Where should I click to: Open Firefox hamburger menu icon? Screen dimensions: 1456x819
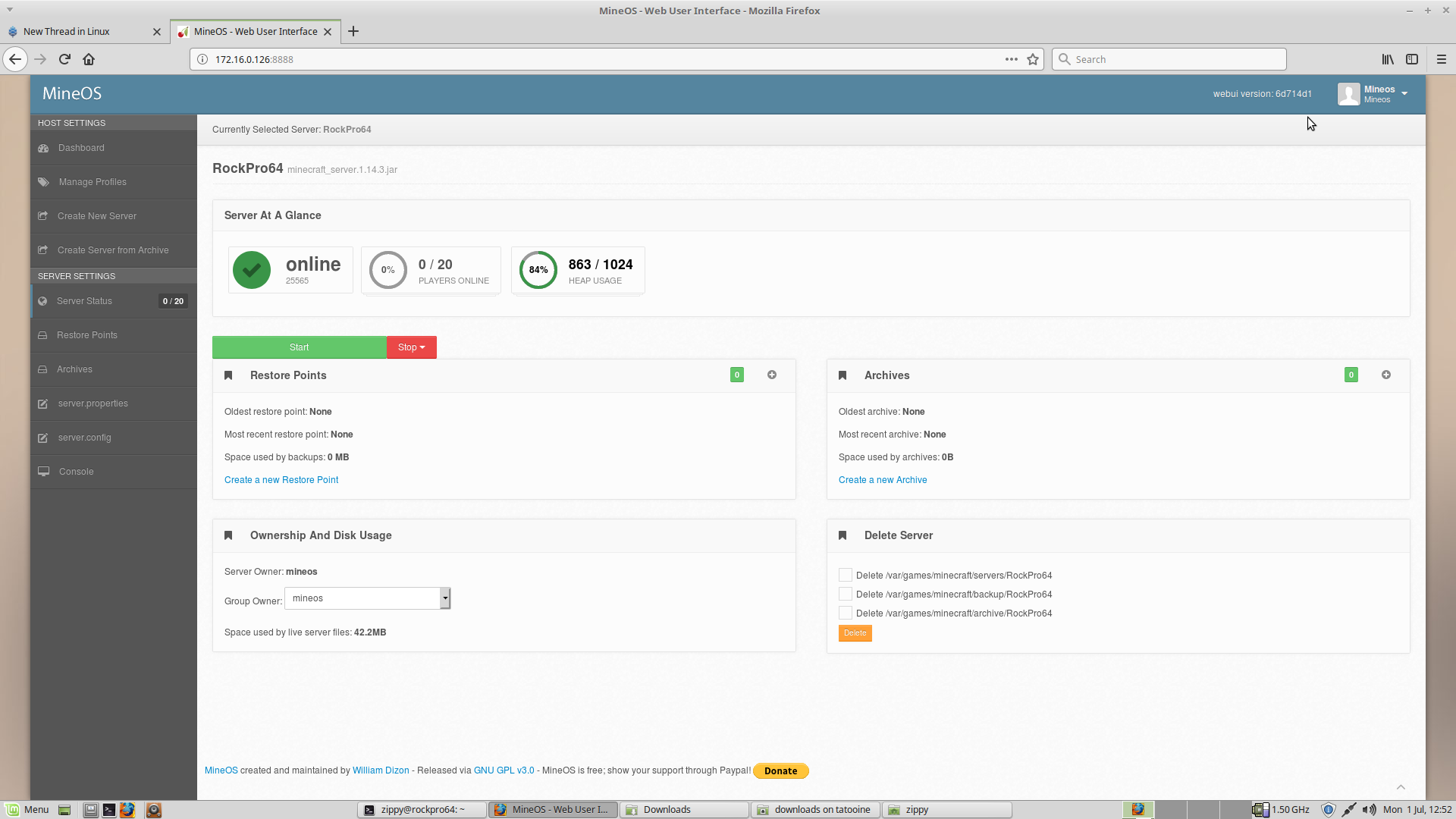point(1442,59)
